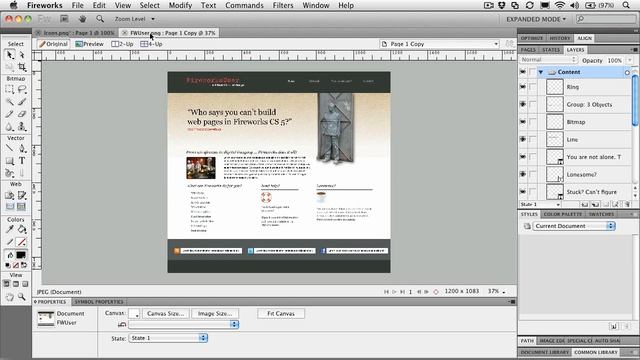Pick the Slice tool
Image resolution: width=640 pixels, height=360 pixels.
click(x=22, y=196)
